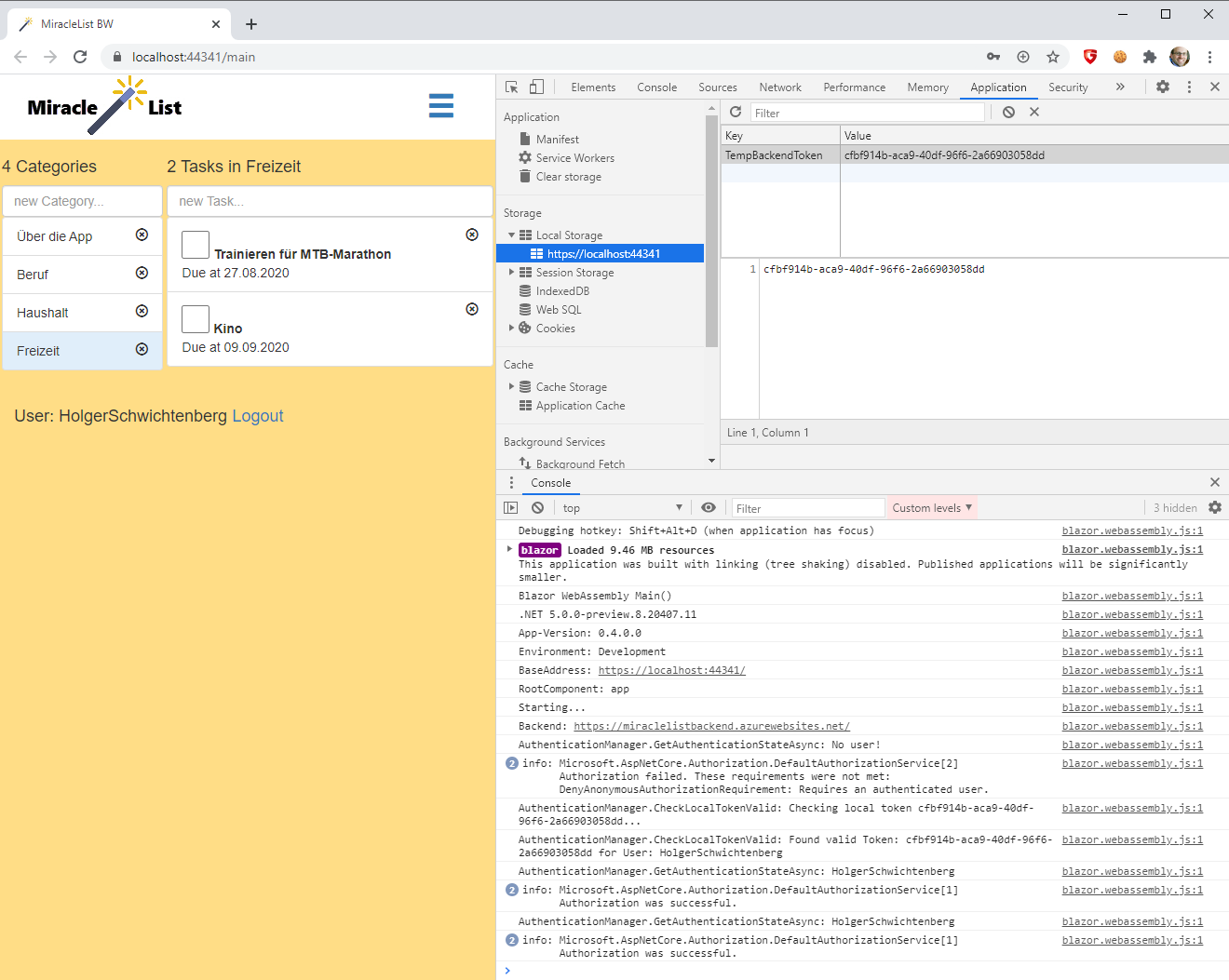
Task: Click the DevTools inspect element icon
Action: tap(511, 87)
